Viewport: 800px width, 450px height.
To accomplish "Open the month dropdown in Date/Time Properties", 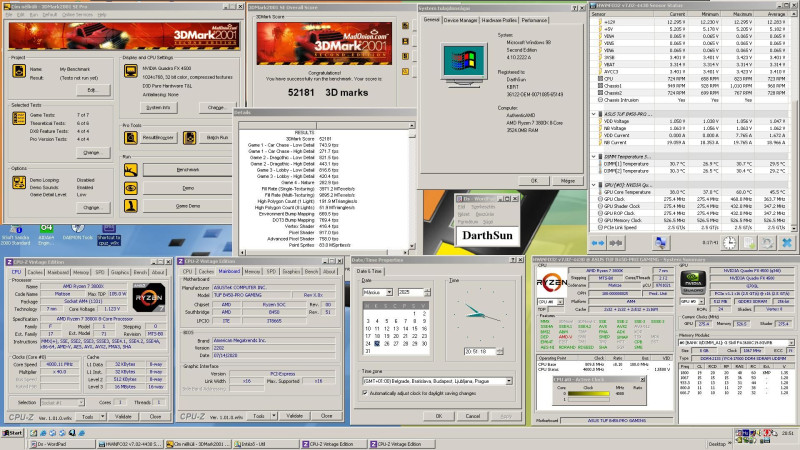I will (389, 292).
